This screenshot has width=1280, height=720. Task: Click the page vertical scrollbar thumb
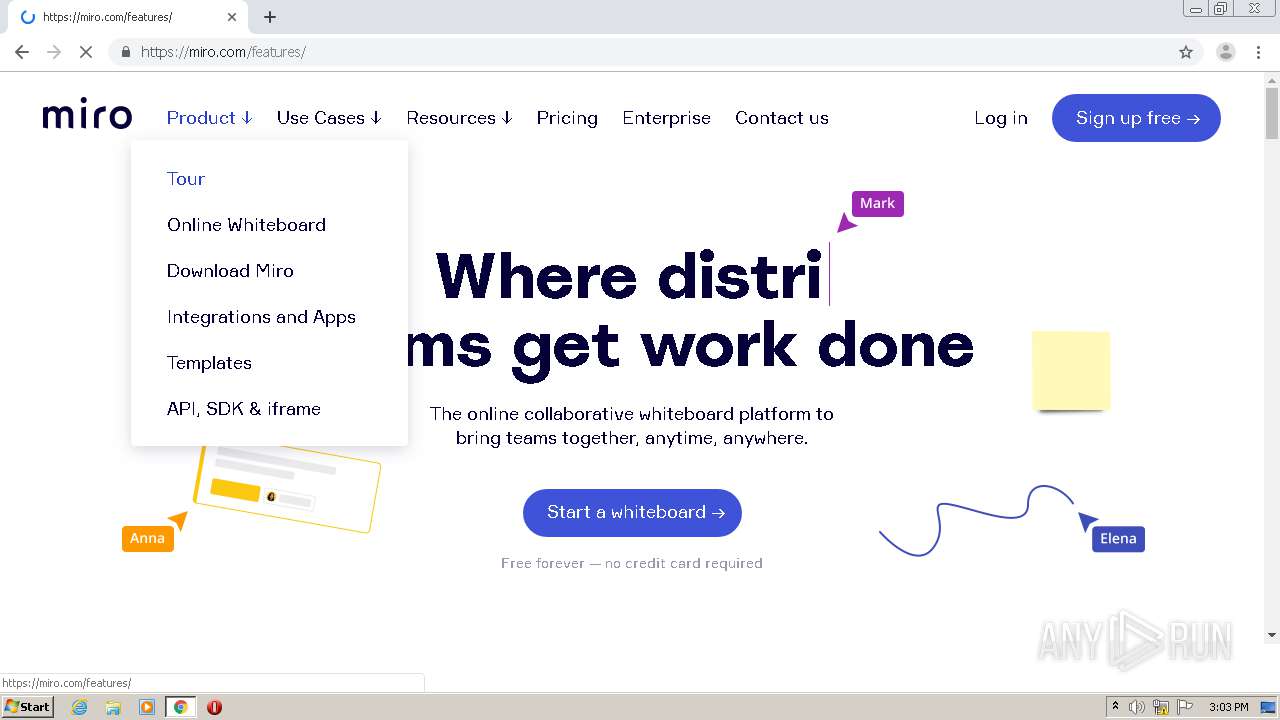pyautogui.click(x=1272, y=112)
